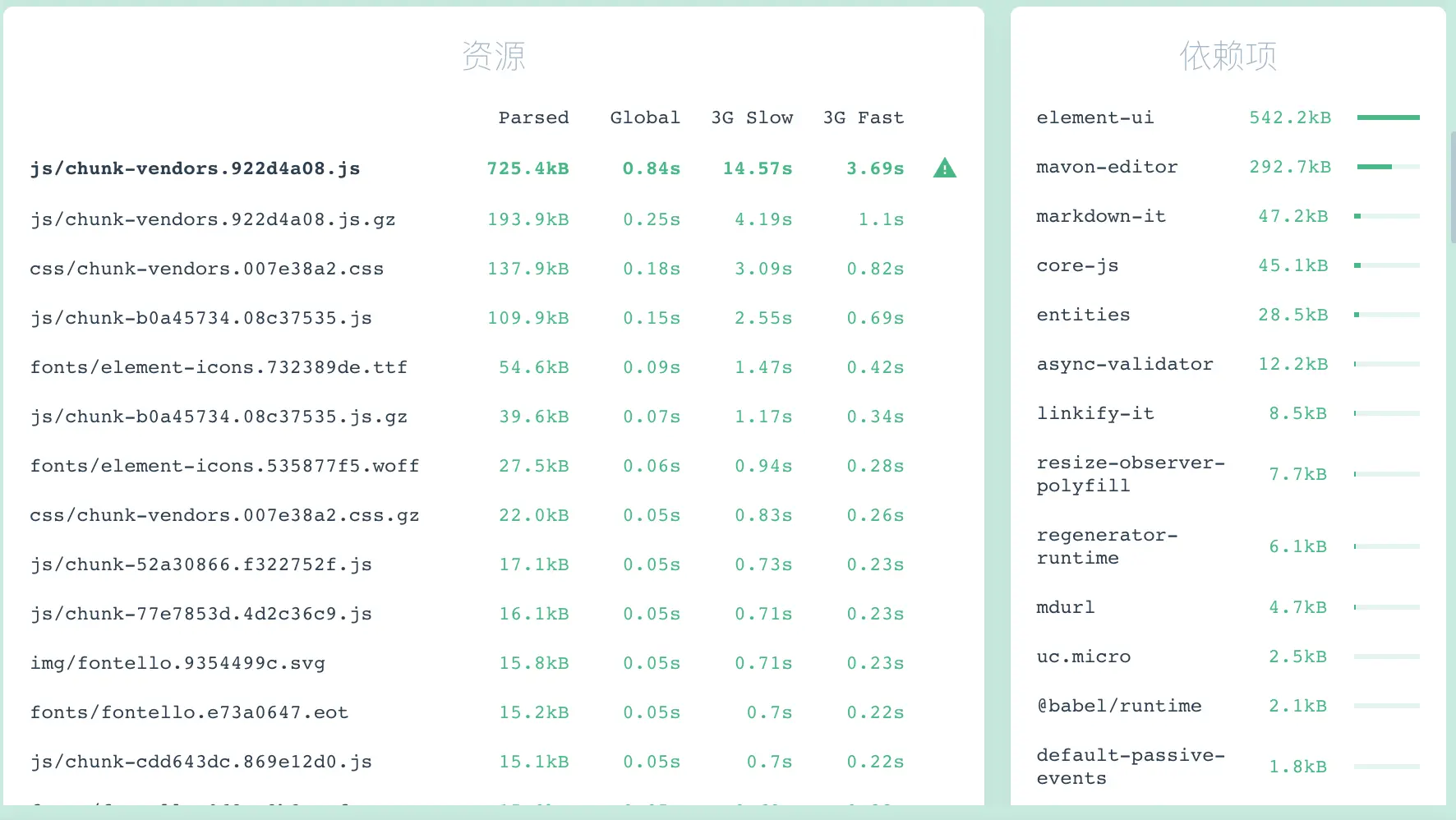Select the Parsed column header

533,117
